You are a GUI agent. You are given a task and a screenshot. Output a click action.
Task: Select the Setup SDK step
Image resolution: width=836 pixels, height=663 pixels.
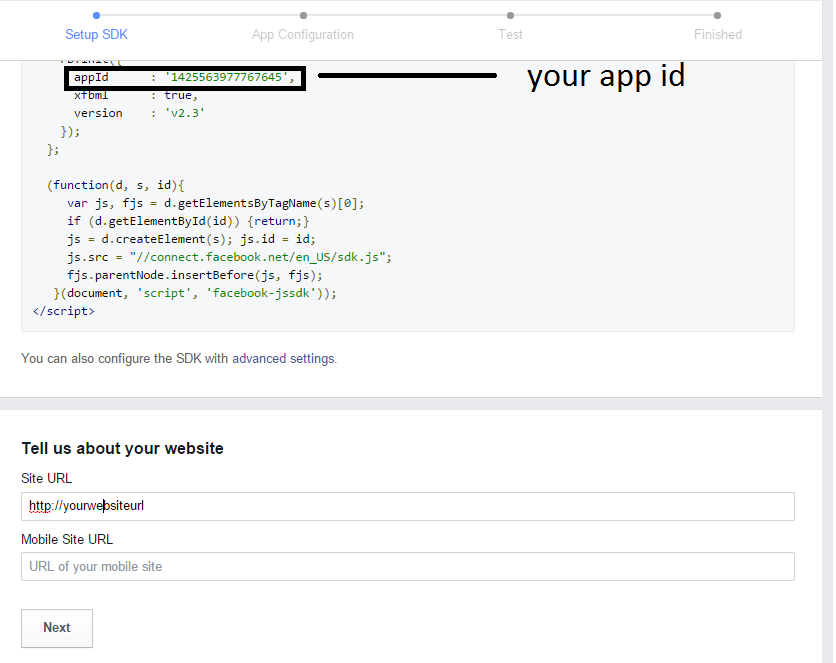coord(96,34)
